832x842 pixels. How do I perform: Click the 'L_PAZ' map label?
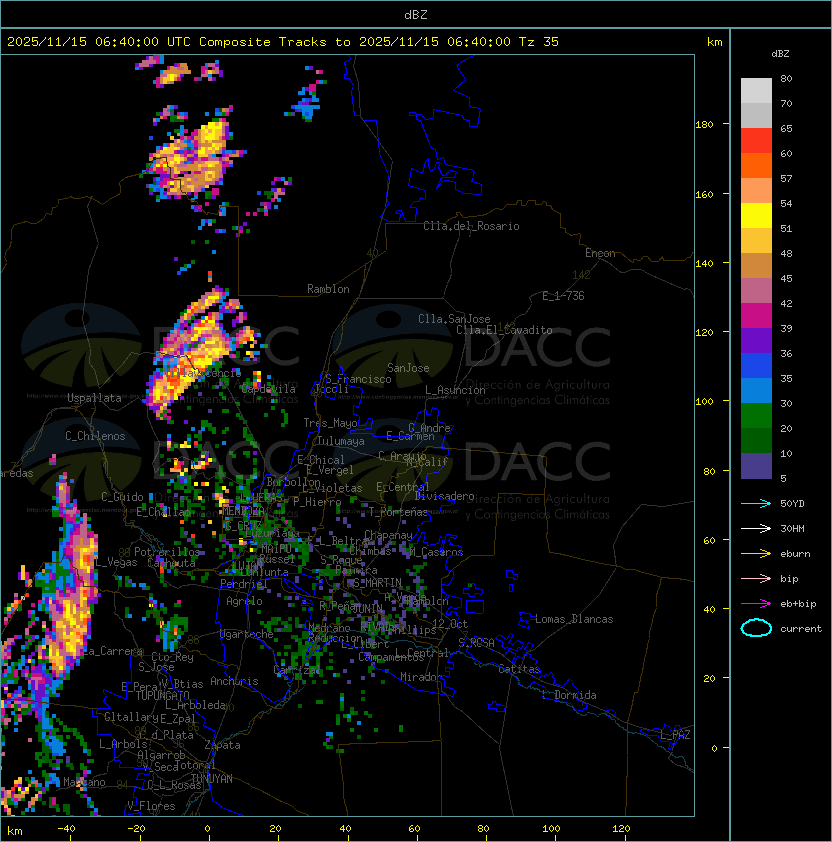675,735
